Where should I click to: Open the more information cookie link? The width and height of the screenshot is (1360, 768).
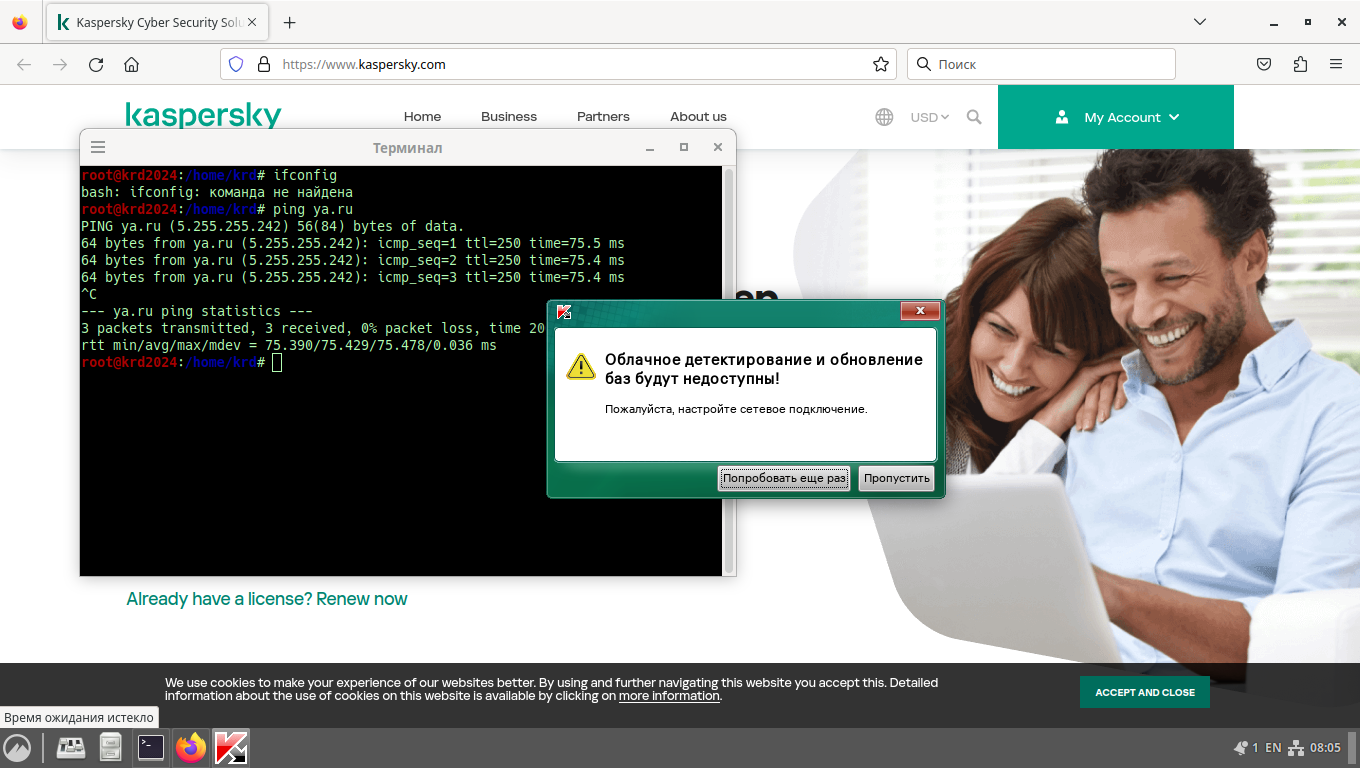tap(669, 696)
